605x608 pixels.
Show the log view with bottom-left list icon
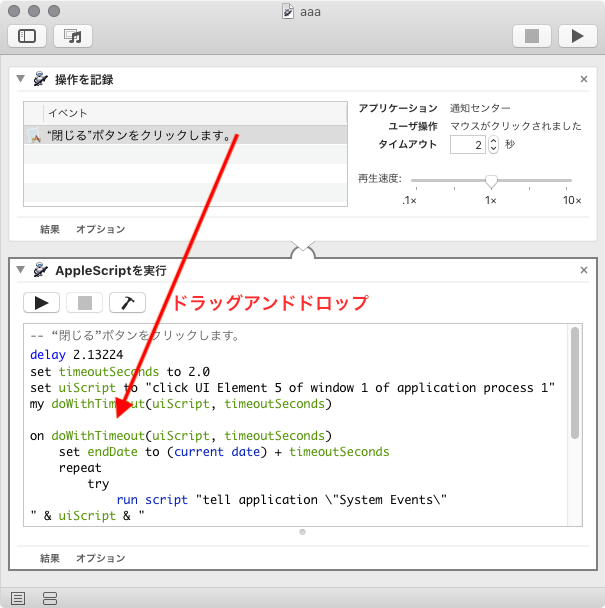pos(18,598)
